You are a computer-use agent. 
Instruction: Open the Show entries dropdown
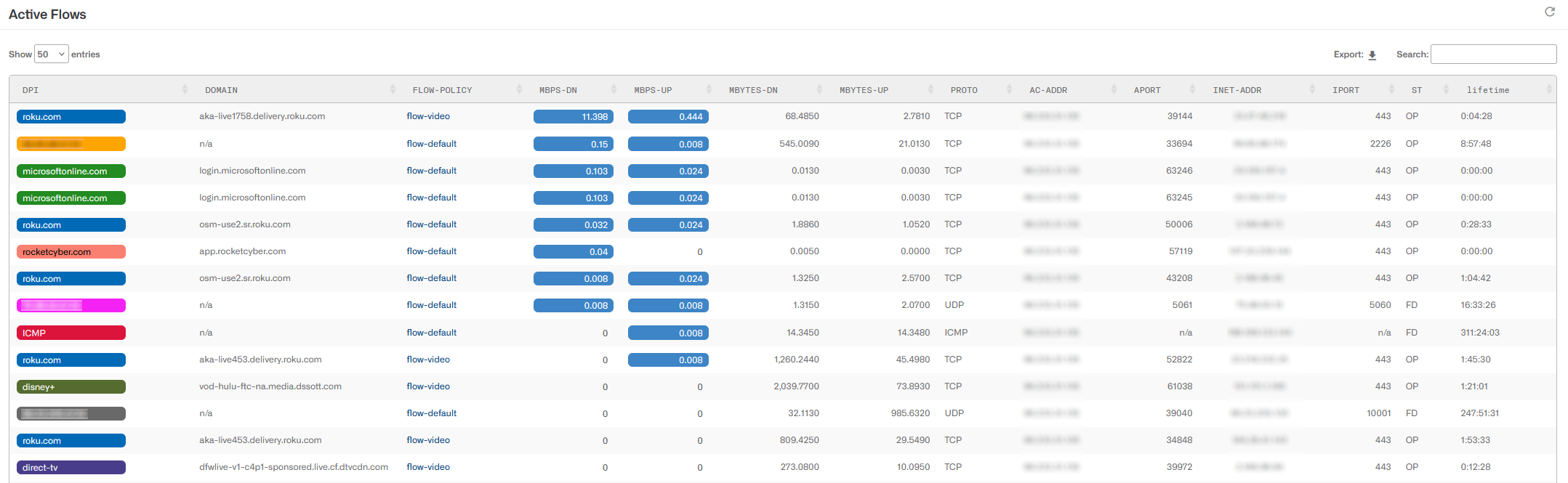52,54
